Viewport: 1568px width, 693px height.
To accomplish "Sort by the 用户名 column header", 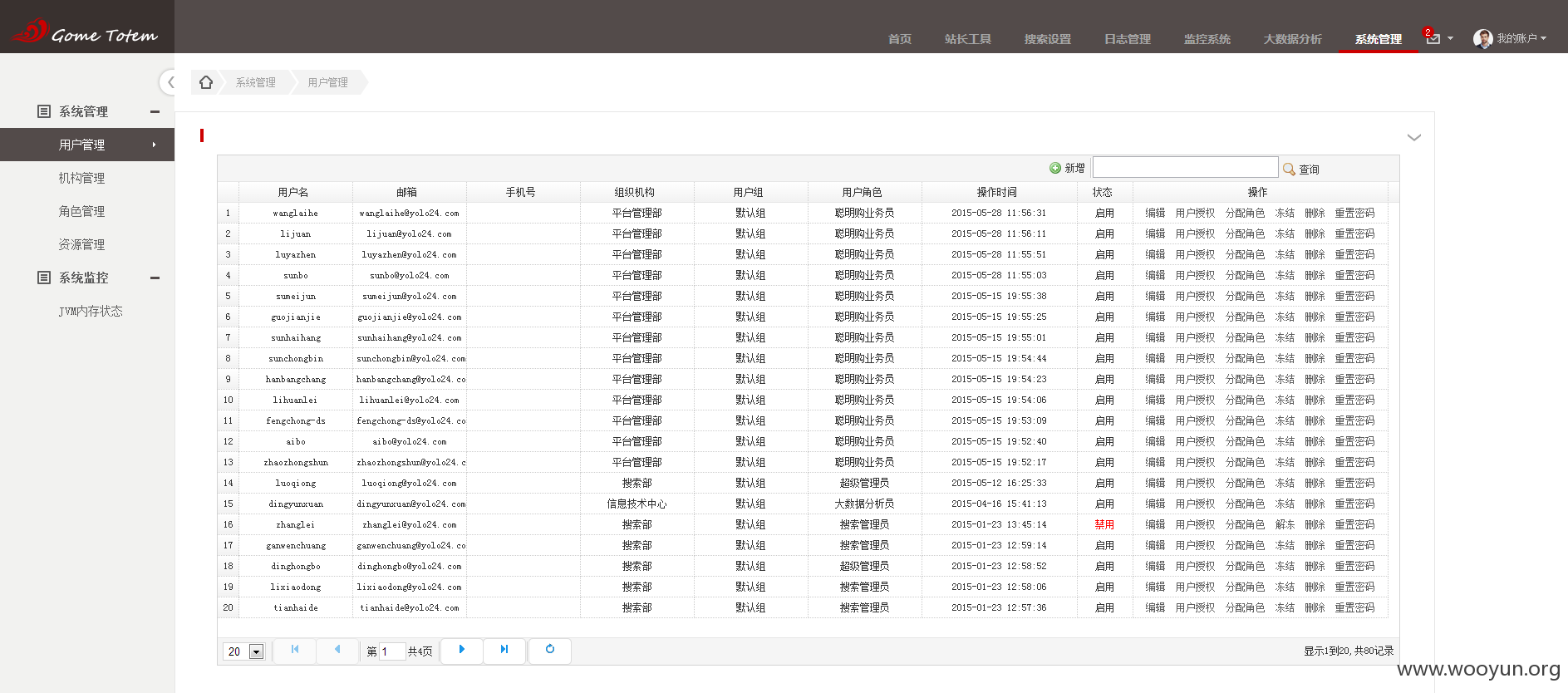I will tap(293, 192).
